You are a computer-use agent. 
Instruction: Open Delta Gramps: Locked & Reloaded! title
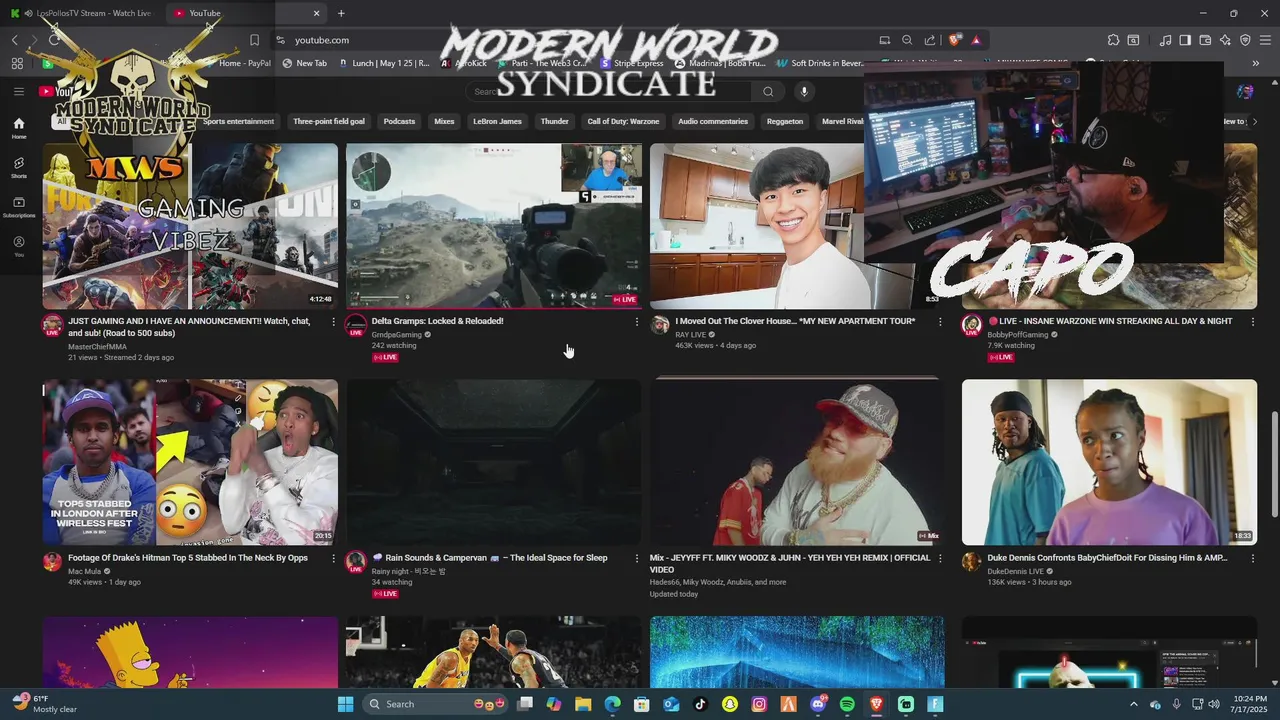click(x=437, y=321)
